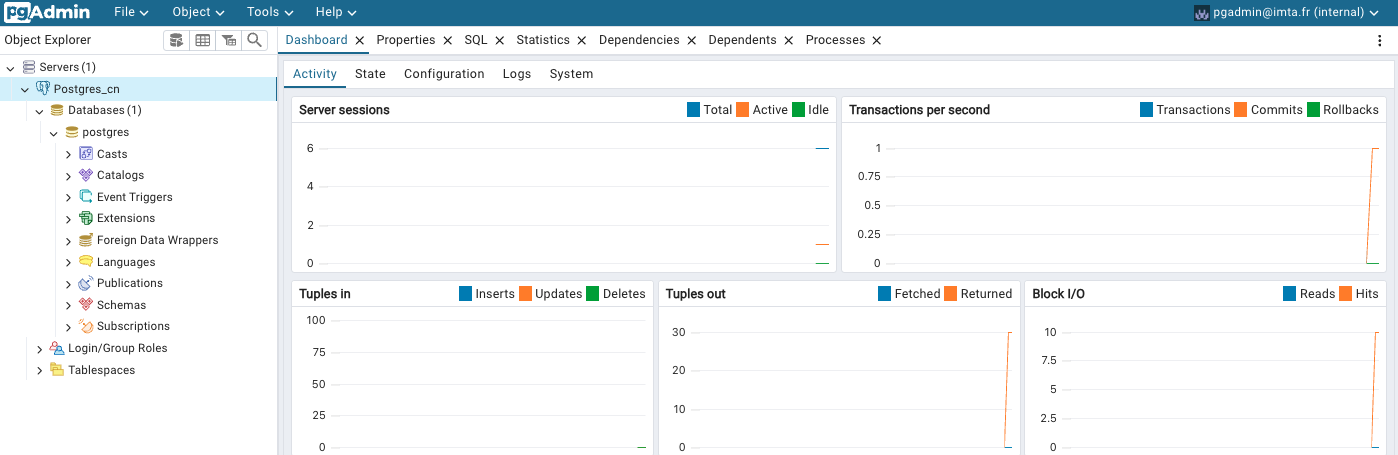Click the Databases node icon

pyautogui.click(x=57, y=110)
